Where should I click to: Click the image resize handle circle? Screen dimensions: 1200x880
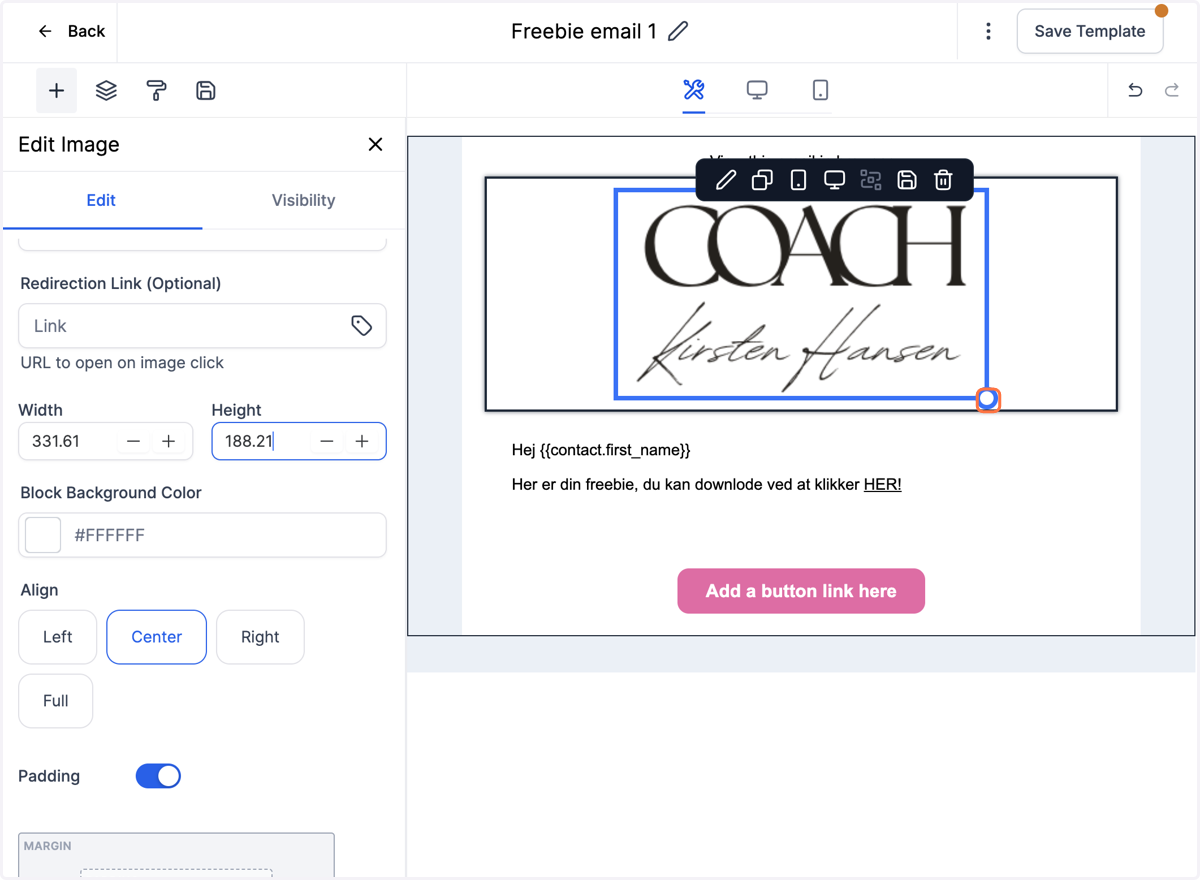(x=987, y=399)
